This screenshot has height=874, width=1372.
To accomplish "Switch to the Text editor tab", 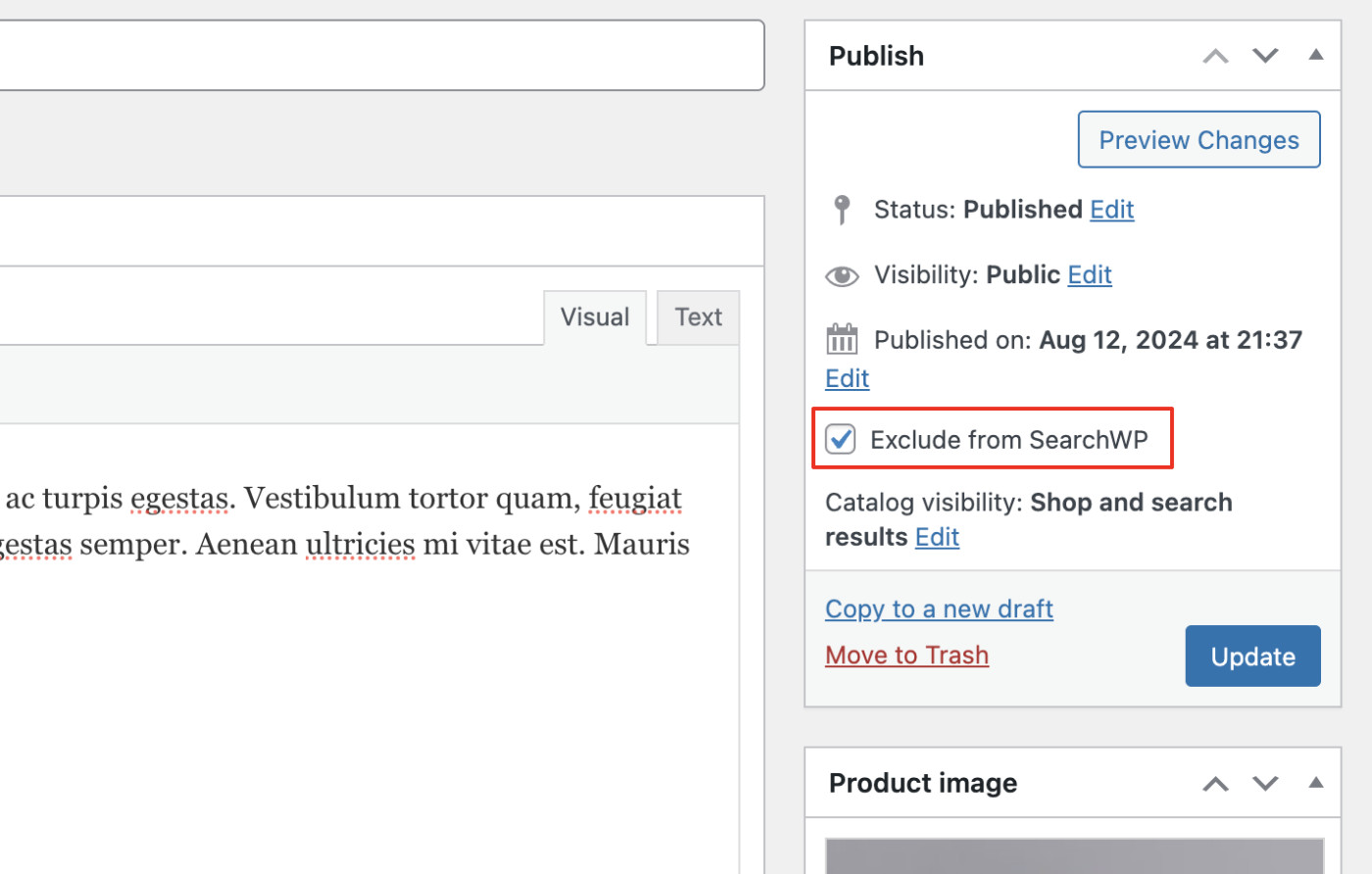I will pos(697,316).
